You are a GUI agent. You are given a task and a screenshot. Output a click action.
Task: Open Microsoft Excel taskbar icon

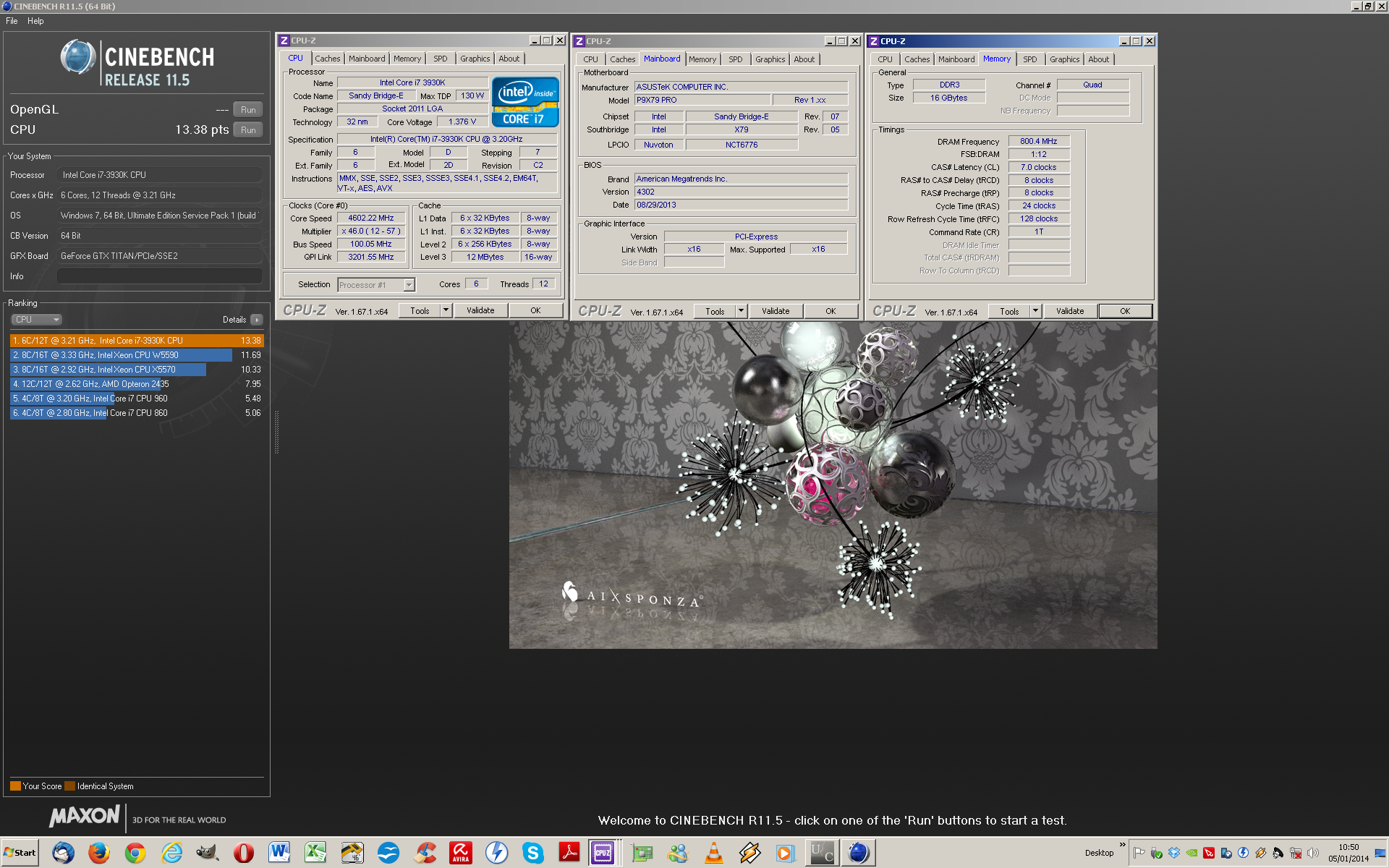[315, 853]
